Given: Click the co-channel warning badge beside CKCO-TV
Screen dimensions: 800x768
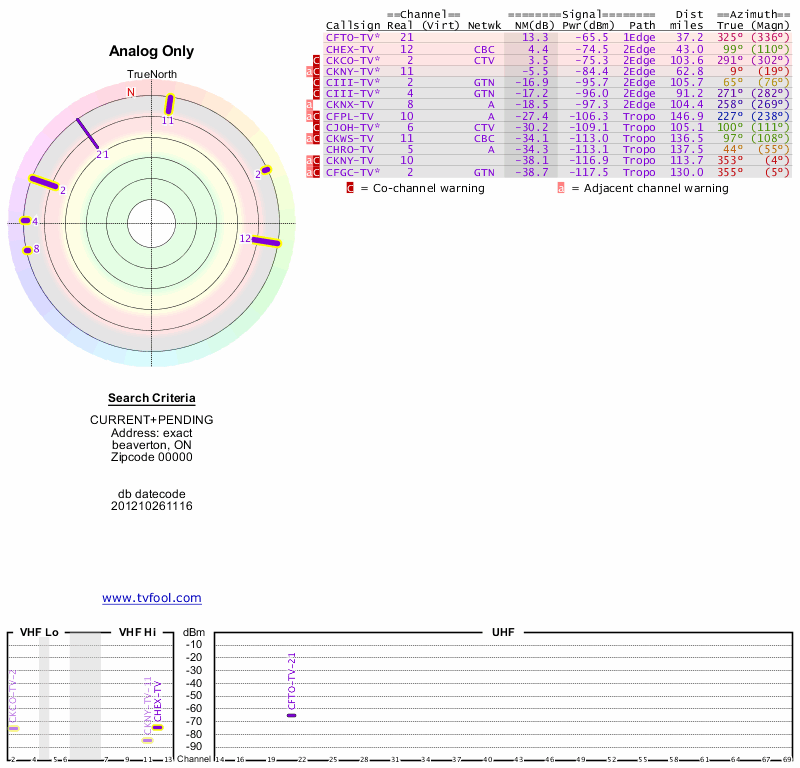Looking at the screenshot, I should (317, 60).
